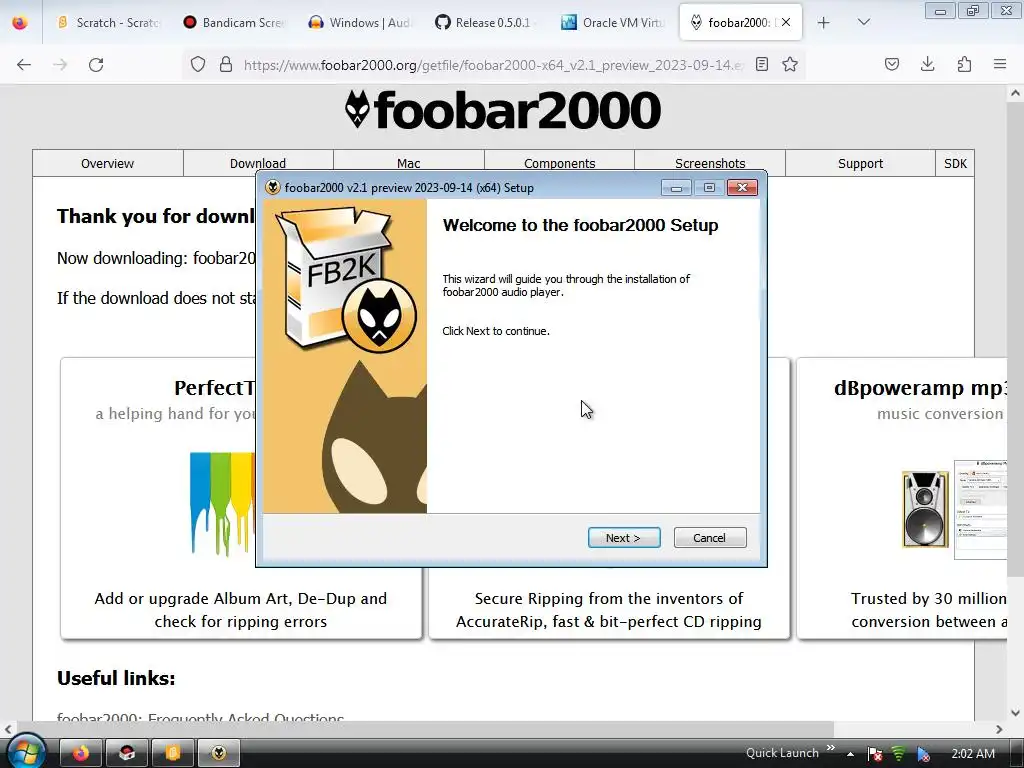Open Firefox from the taskbar
The width and height of the screenshot is (1024, 768).
click(81, 754)
